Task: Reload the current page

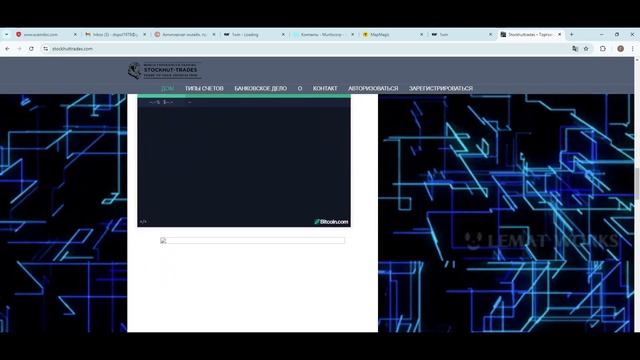Action: click(x=31, y=49)
